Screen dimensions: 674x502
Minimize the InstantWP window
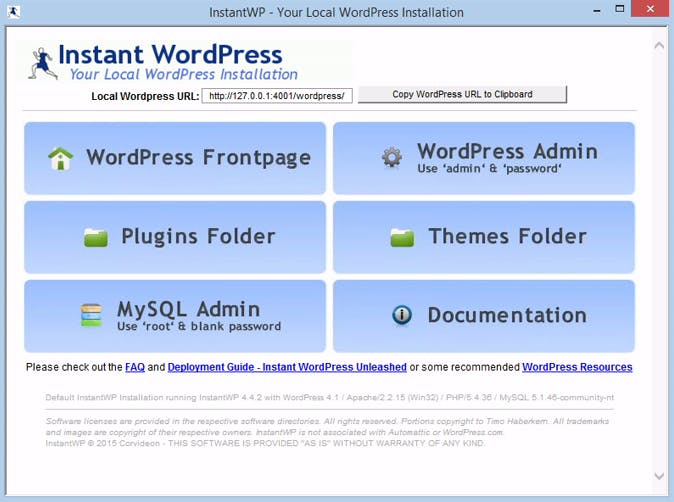coord(597,11)
